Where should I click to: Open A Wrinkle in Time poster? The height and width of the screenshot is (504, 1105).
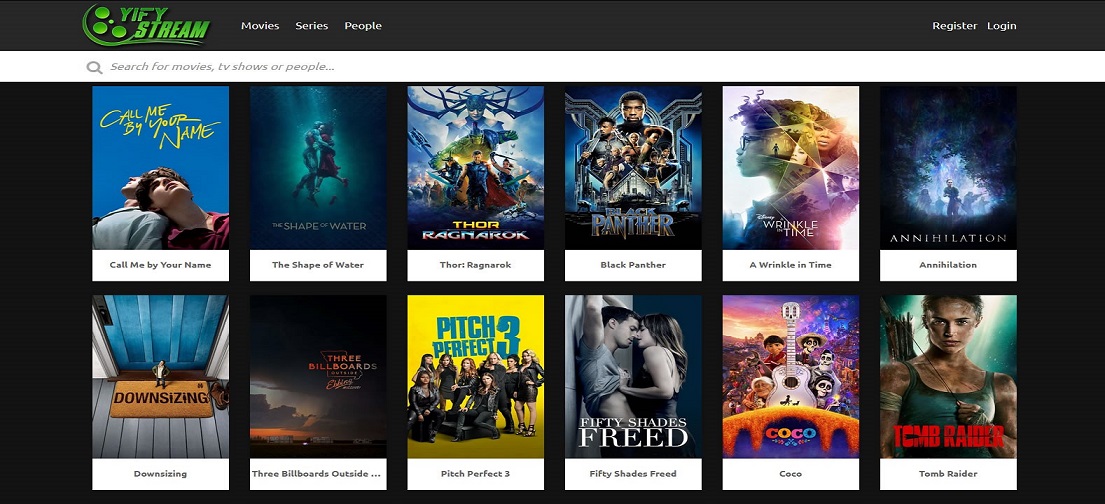791,168
